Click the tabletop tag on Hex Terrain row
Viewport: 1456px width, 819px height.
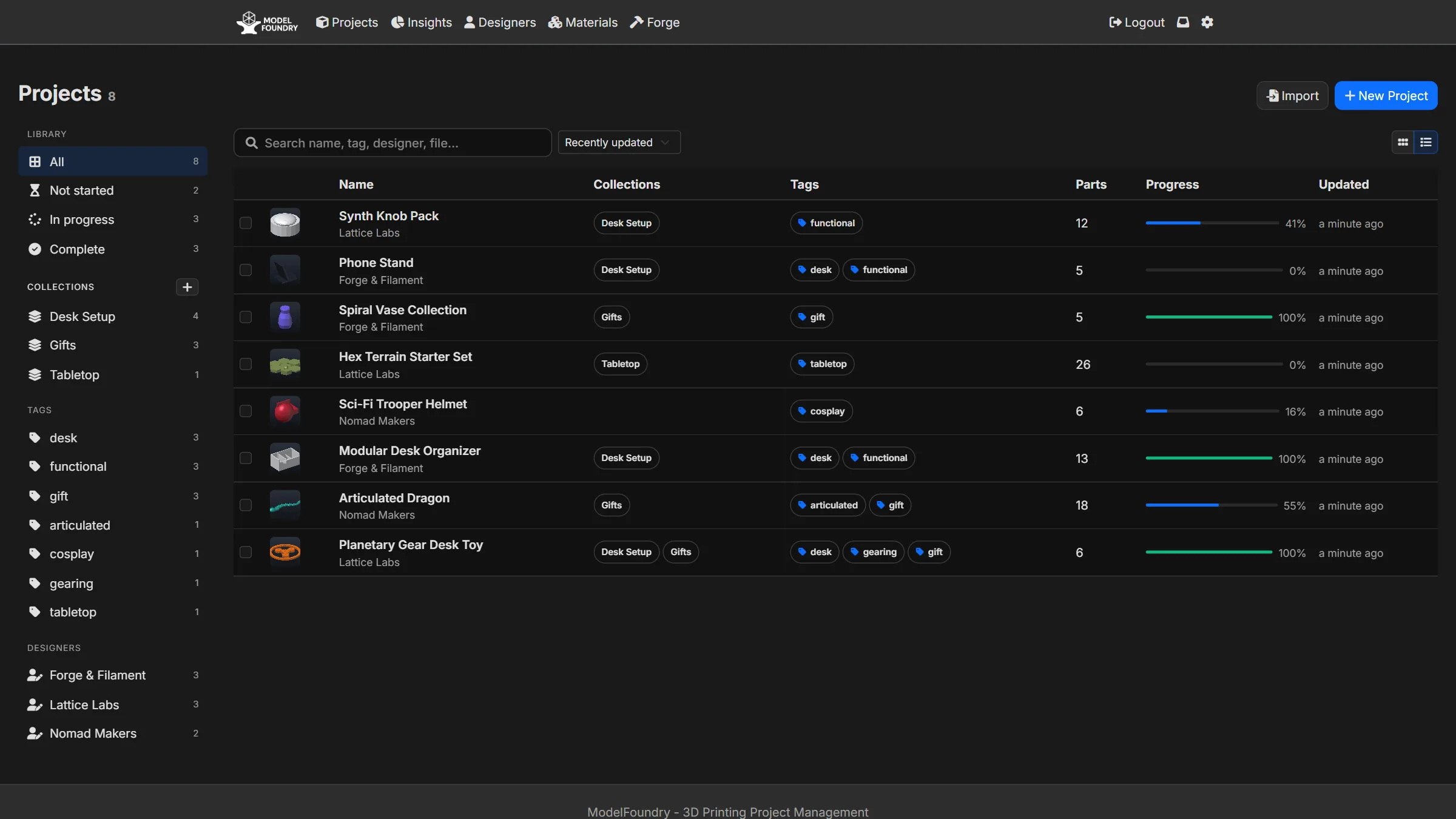[822, 364]
